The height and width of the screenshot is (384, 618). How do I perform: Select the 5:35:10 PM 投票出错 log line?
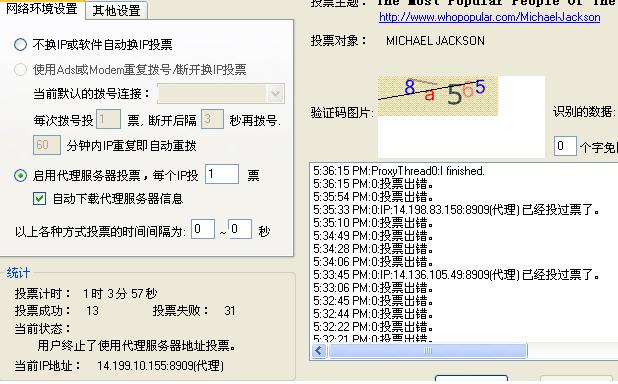(x=373, y=223)
